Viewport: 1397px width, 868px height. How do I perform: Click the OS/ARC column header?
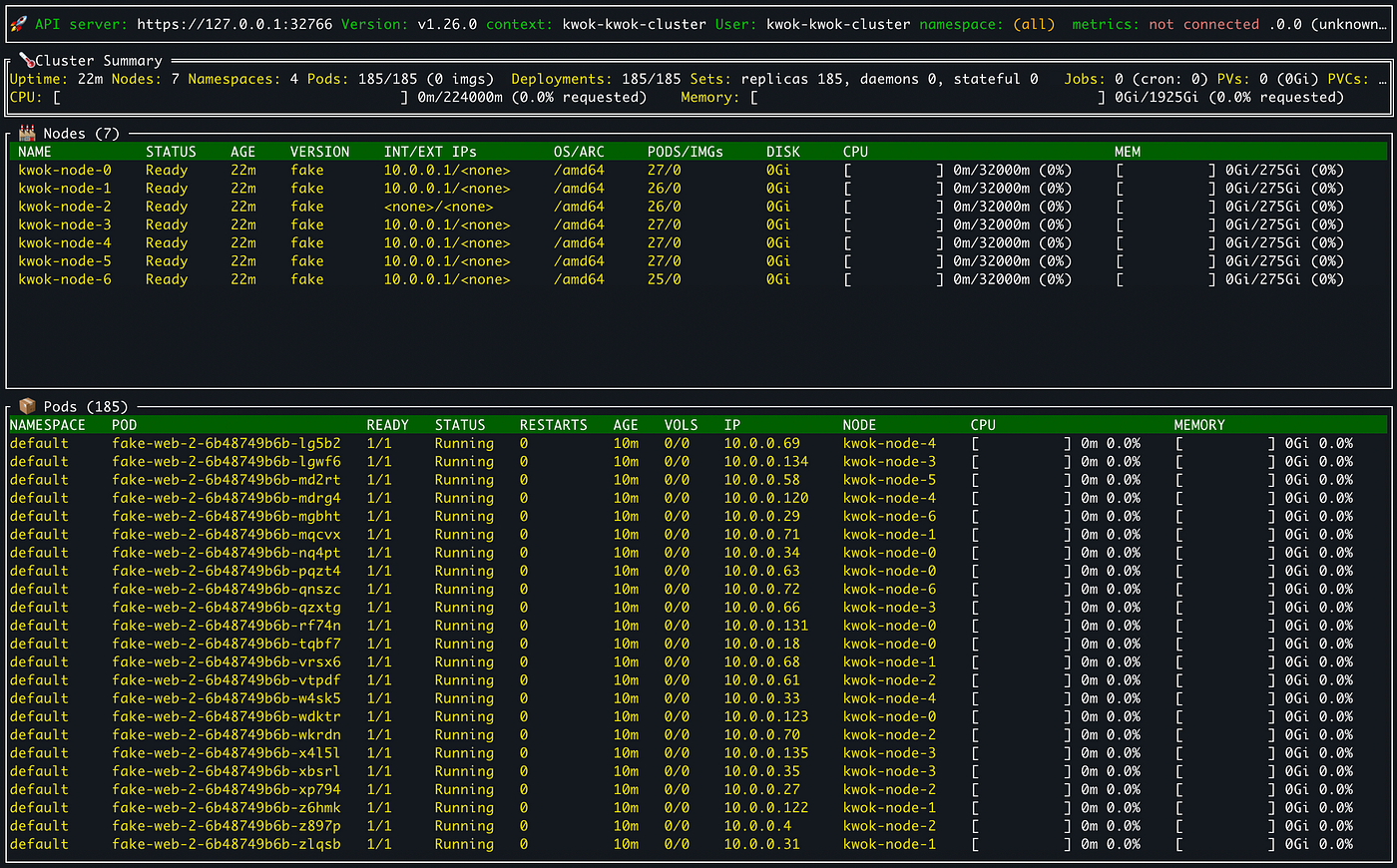[x=579, y=152]
